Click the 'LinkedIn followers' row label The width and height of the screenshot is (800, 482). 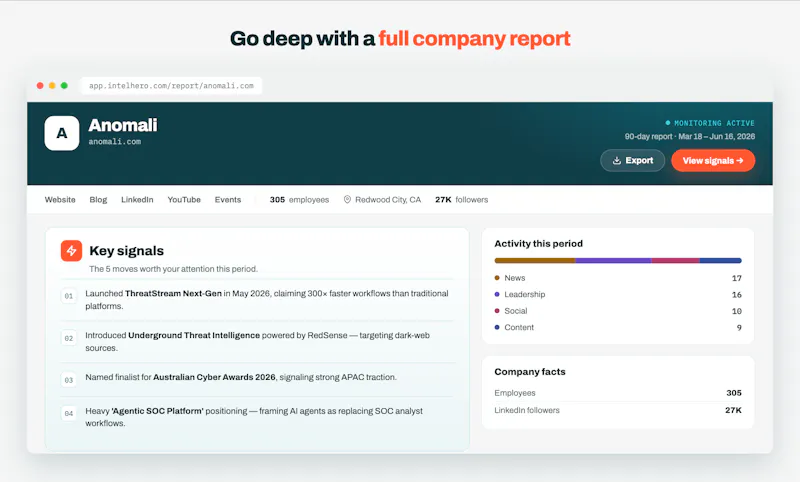coord(527,410)
